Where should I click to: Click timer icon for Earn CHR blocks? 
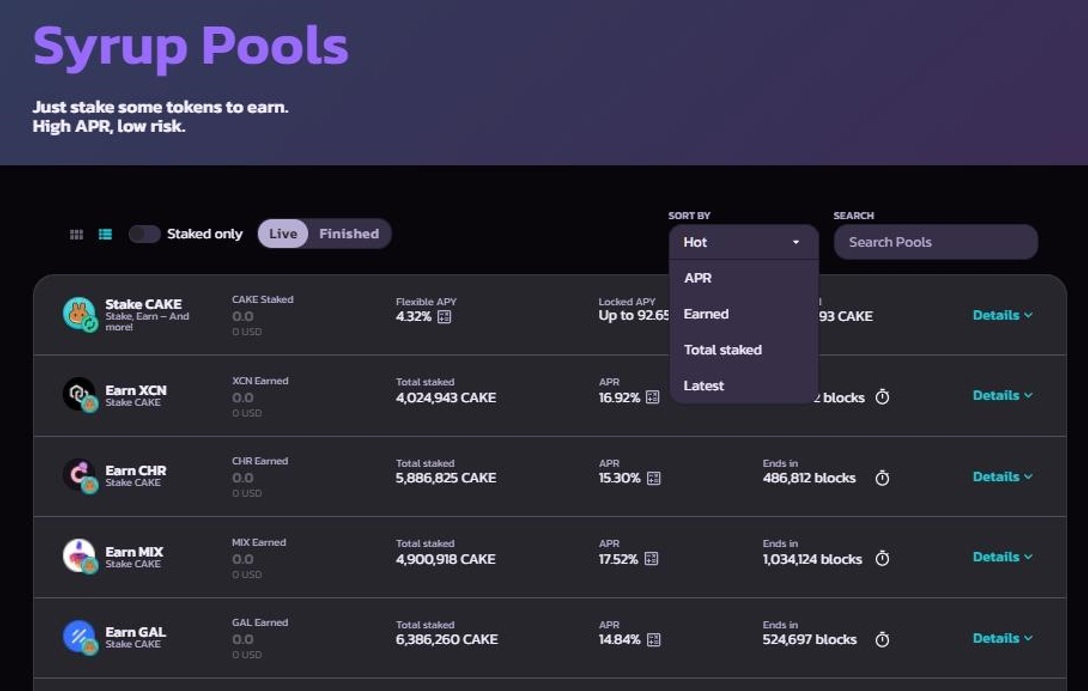pyautogui.click(x=882, y=478)
